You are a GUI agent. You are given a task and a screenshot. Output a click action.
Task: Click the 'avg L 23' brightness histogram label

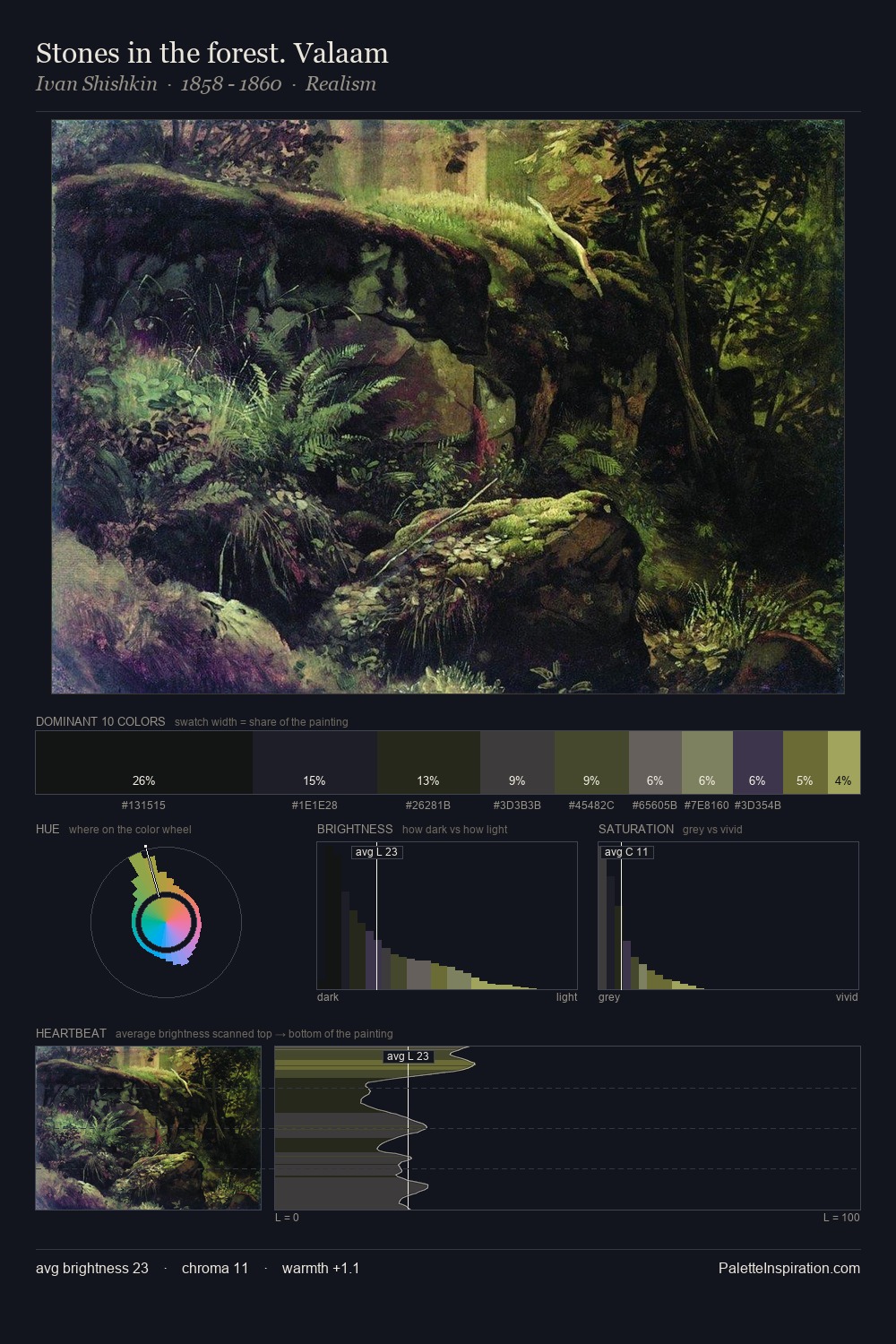(x=376, y=852)
